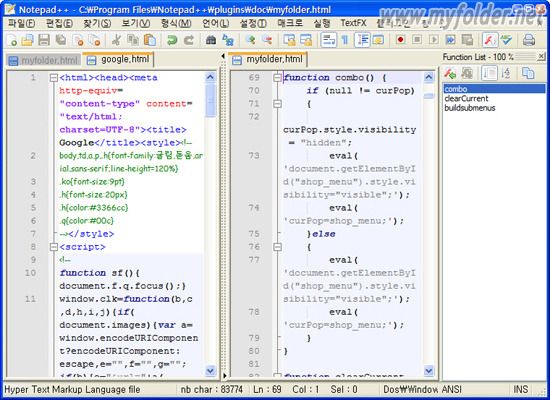Click the Synchronize Vertical Scrolling icon
The height and width of the screenshot is (400, 550).
[x=289, y=40]
